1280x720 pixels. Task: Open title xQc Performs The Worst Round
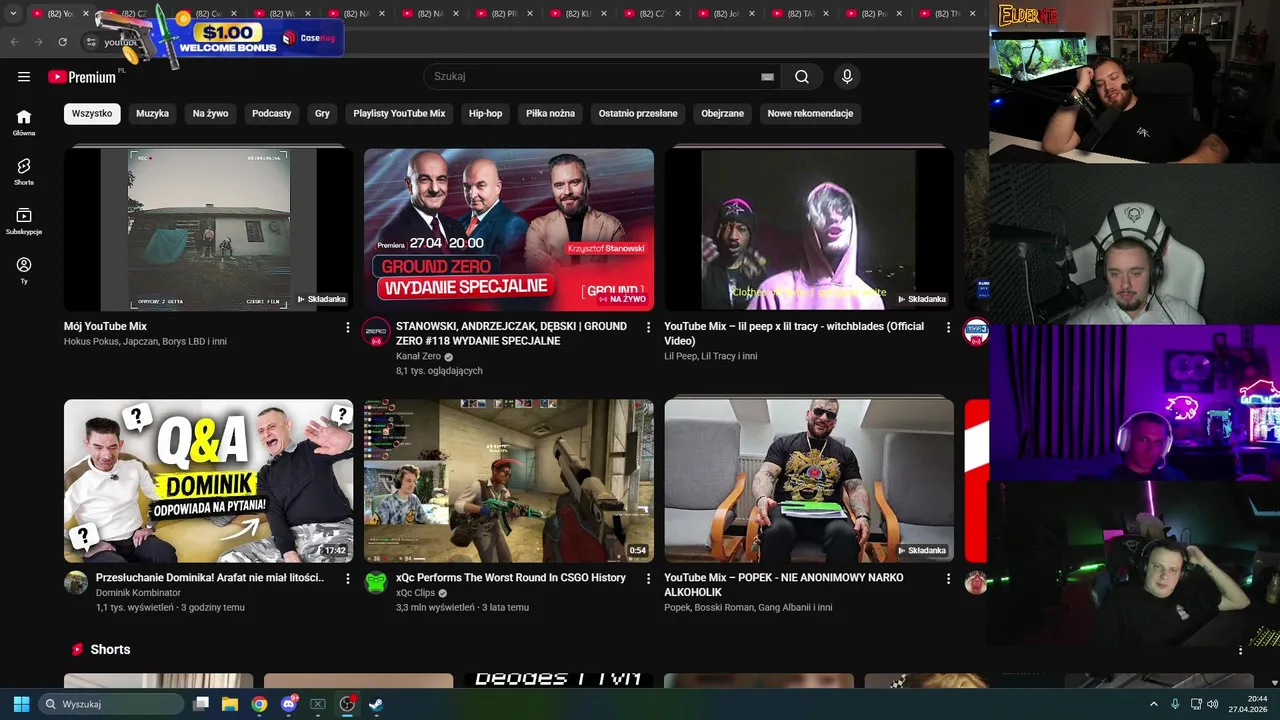coord(511,578)
